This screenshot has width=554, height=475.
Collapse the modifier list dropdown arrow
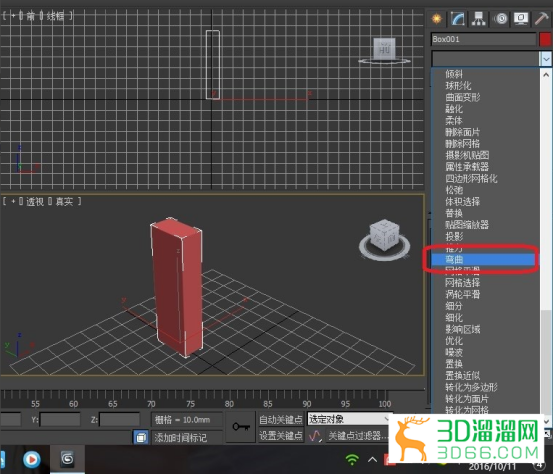pyautogui.click(x=546, y=59)
